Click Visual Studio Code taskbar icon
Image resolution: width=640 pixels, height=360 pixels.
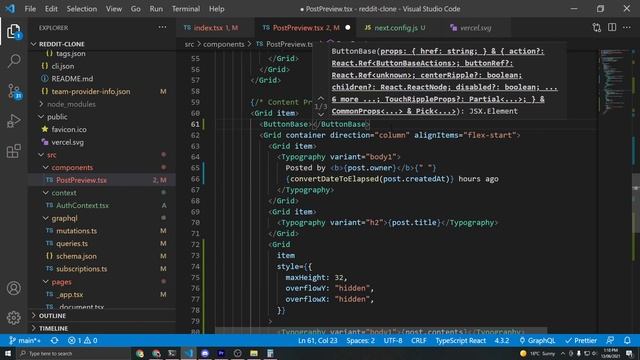tap(188, 353)
